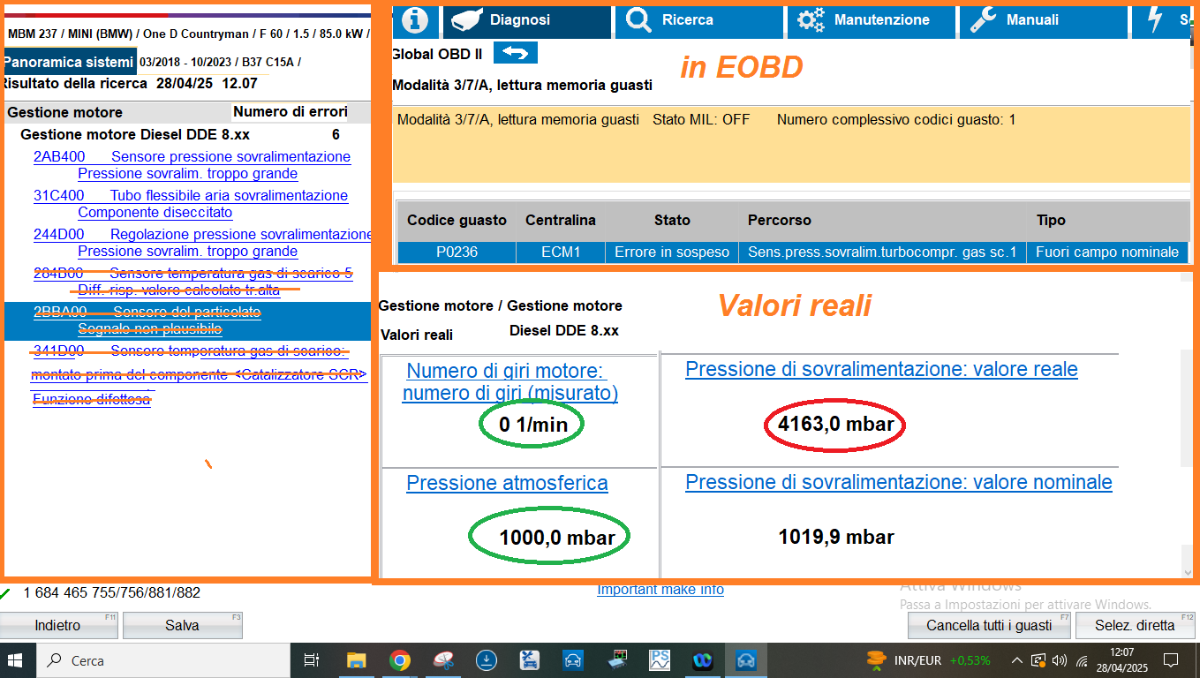
Task: Click the Componente diseccitato description
Action: point(155,212)
